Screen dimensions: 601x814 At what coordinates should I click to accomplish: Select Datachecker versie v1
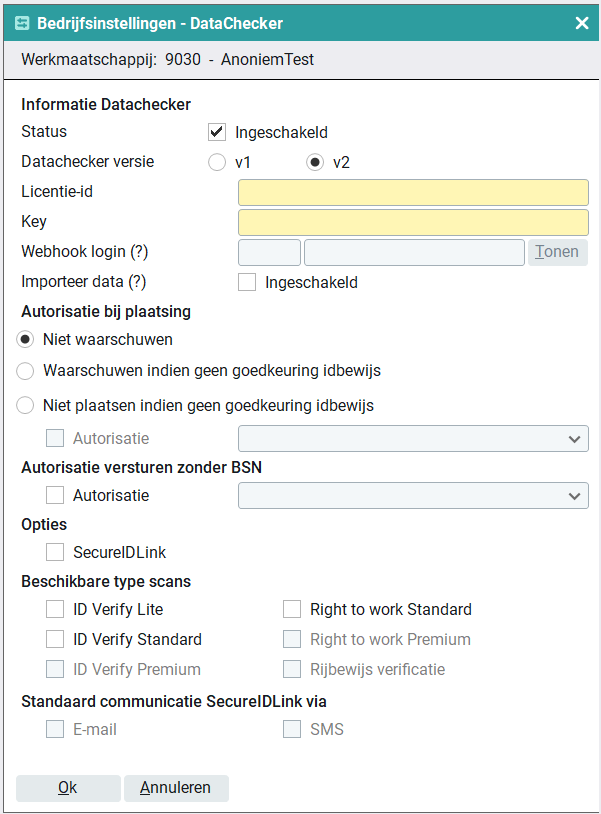point(217,162)
